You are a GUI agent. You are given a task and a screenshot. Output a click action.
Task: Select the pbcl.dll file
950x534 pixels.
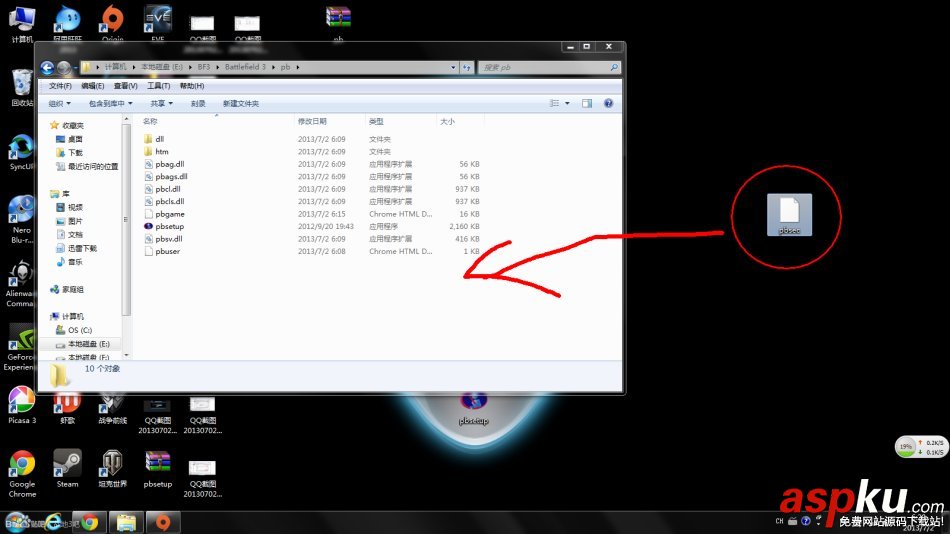point(167,189)
